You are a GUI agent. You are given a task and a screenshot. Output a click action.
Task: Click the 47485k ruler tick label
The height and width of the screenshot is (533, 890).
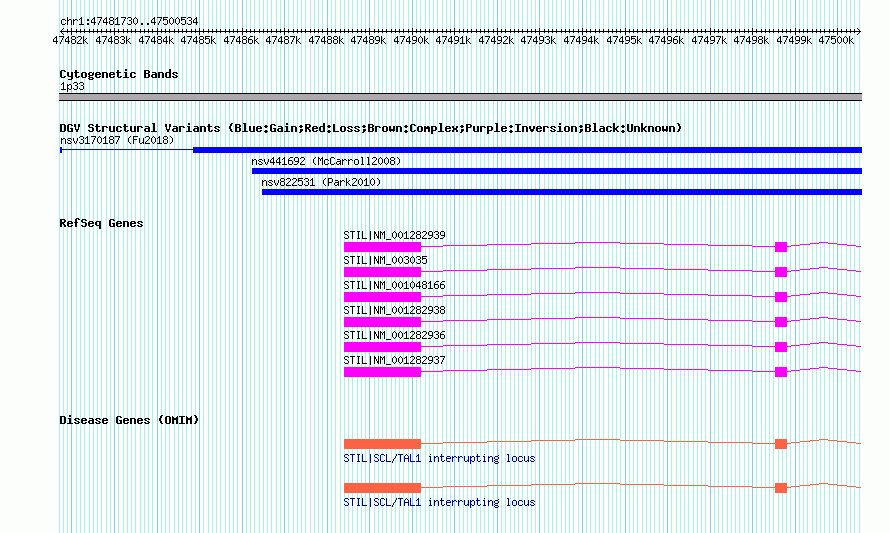point(198,40)
